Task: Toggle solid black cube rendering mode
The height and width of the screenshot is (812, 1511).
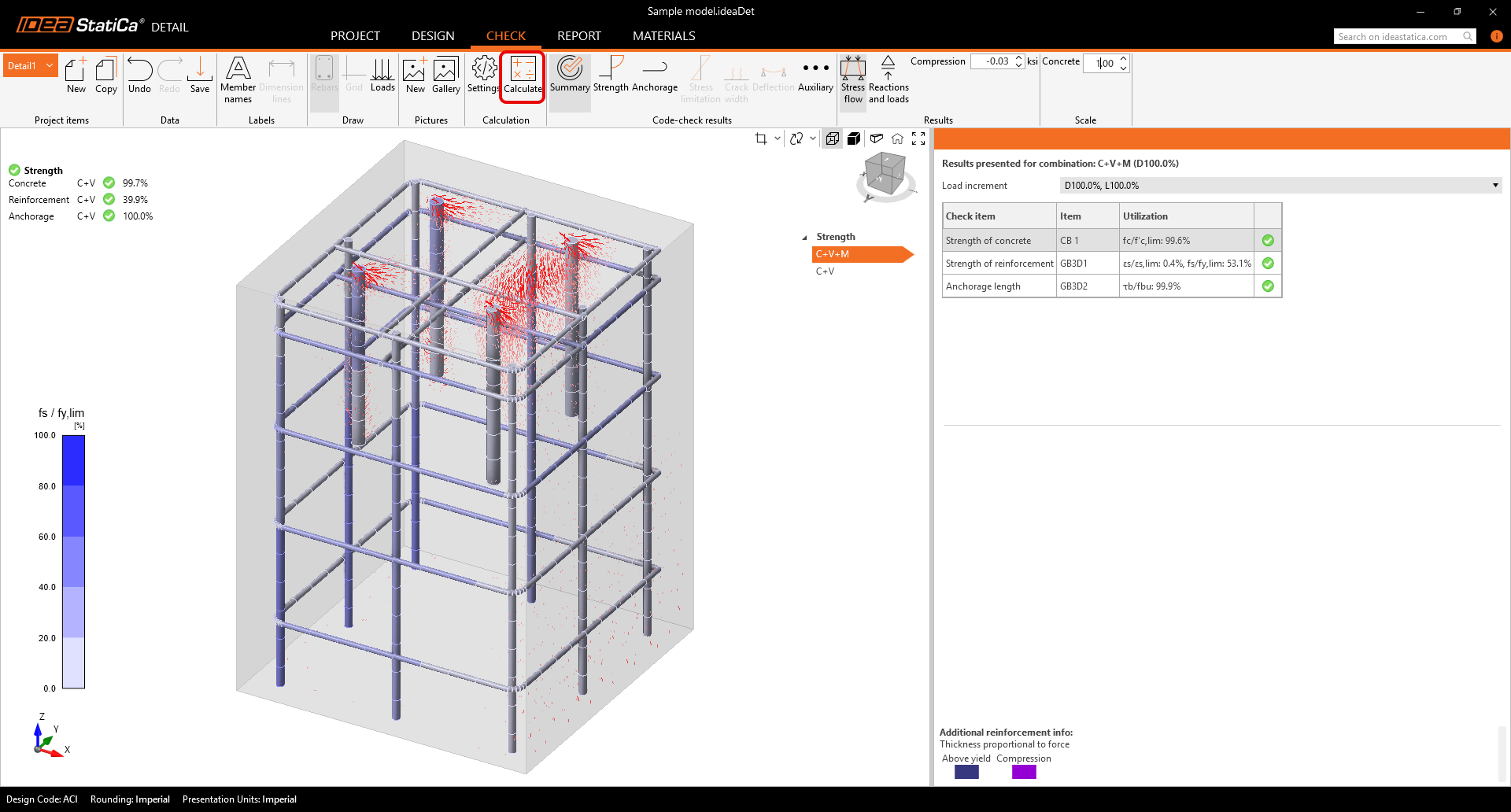Action: 854,138
